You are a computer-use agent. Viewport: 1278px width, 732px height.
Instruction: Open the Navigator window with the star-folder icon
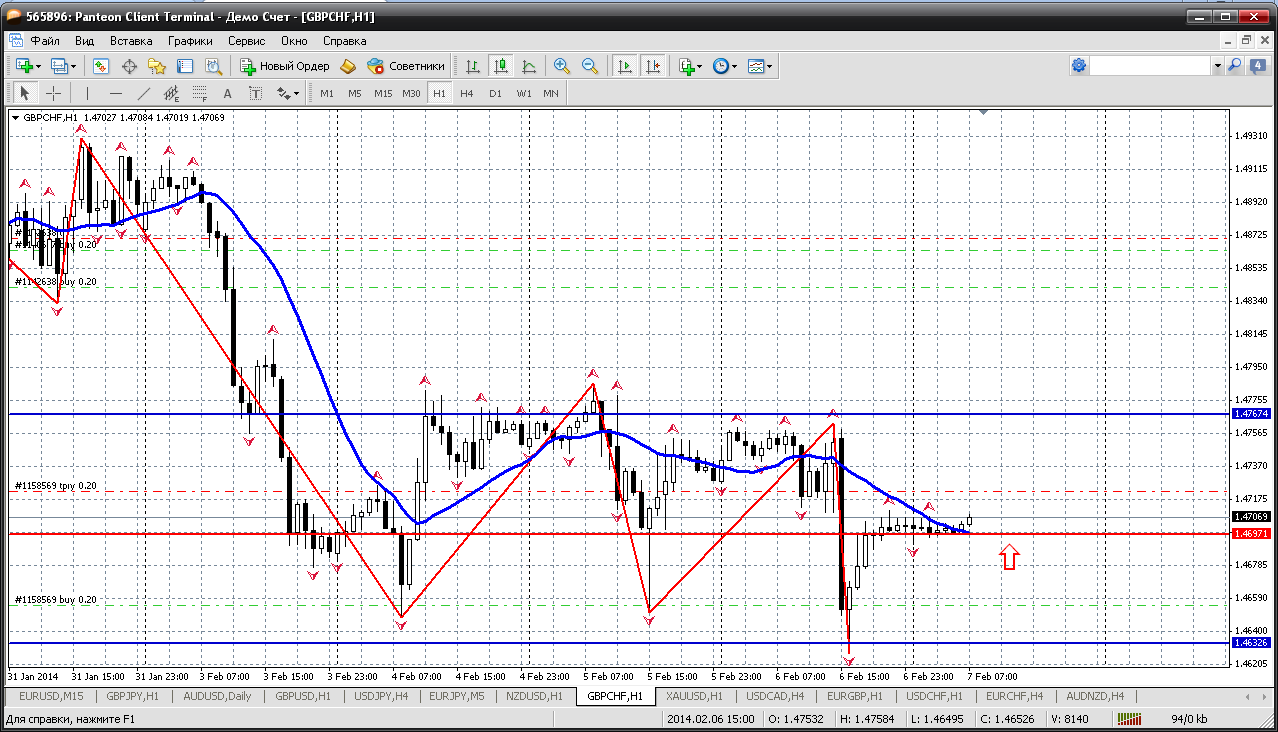pyautogui.click(x=157, y=66)
